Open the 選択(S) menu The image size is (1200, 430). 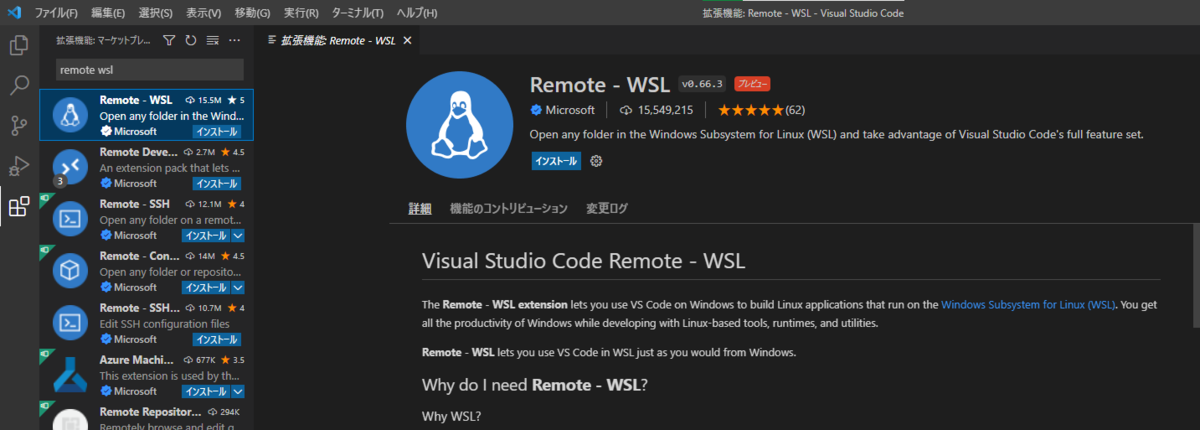pos(155,13)
